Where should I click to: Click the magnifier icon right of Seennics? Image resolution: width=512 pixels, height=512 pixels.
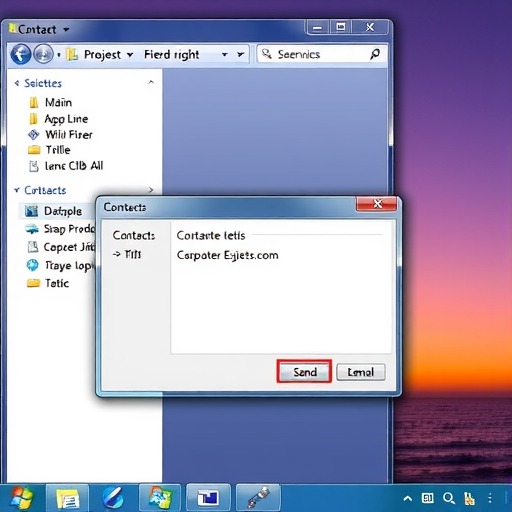click(375, 54)
